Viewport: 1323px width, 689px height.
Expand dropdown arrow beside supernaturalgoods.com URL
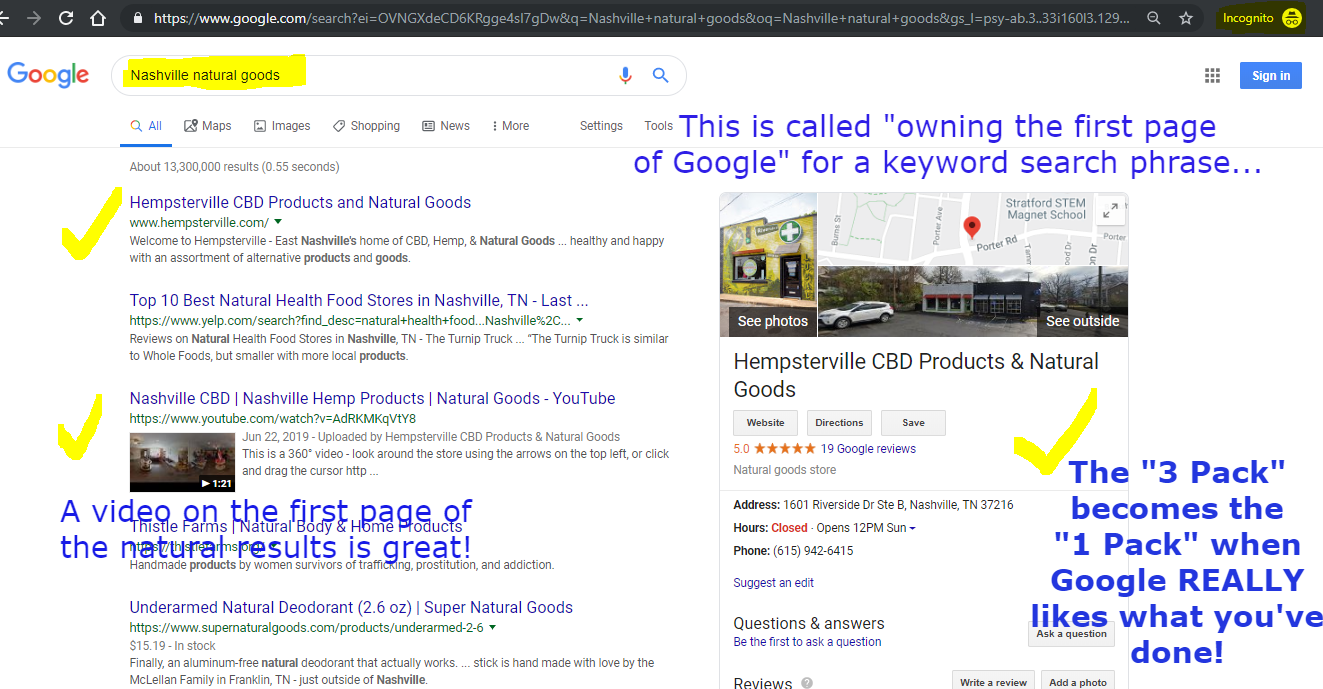493,628
